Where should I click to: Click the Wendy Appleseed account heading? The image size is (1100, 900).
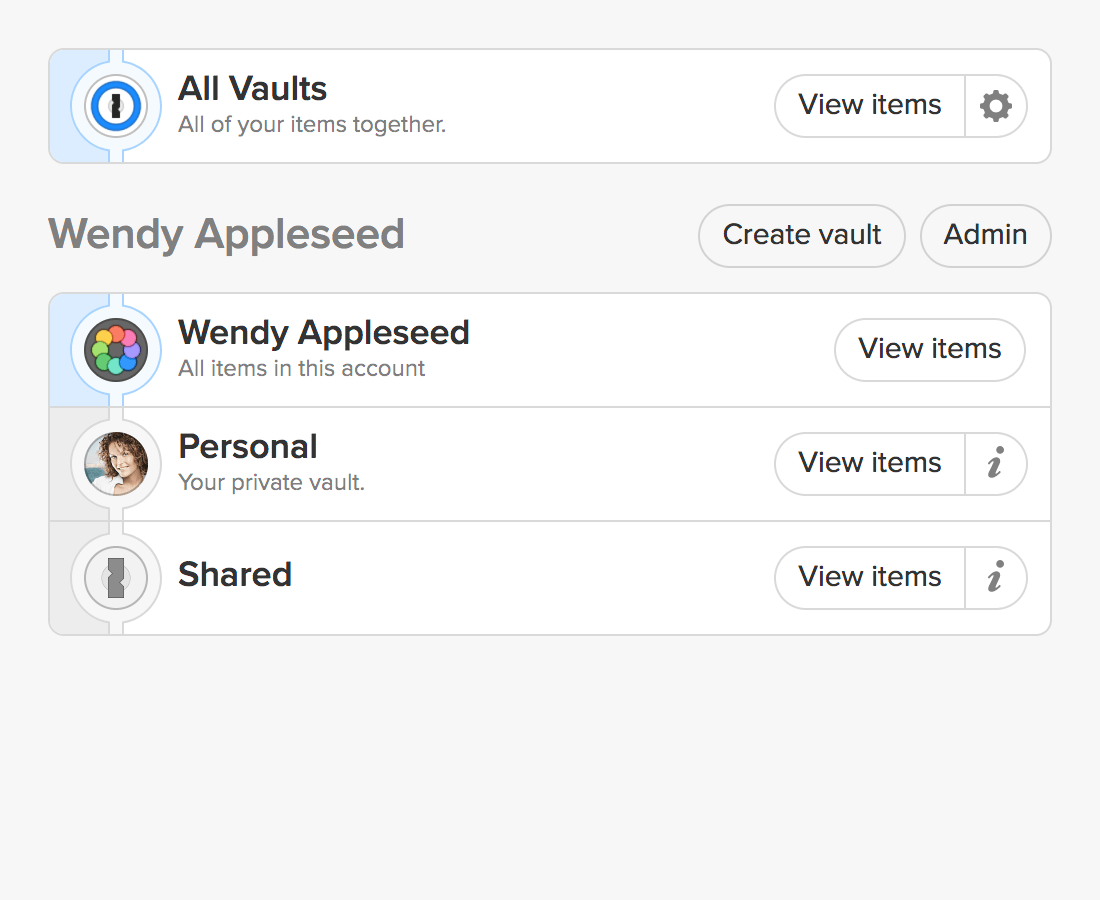227,234
